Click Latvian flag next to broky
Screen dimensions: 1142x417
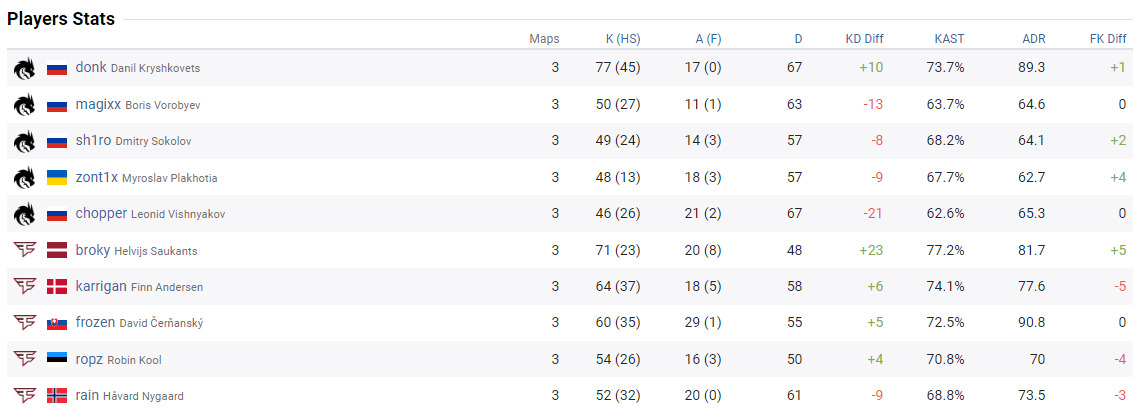point(57,251)
